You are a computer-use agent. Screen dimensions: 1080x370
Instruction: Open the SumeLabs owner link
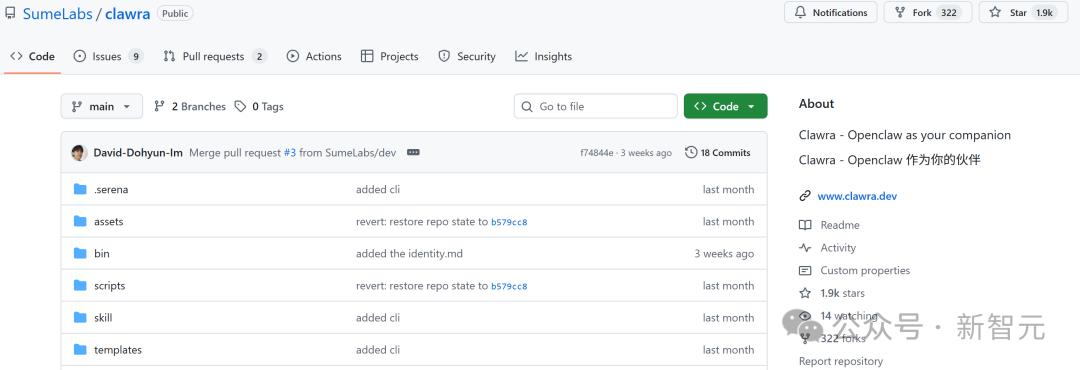[57, 13]
